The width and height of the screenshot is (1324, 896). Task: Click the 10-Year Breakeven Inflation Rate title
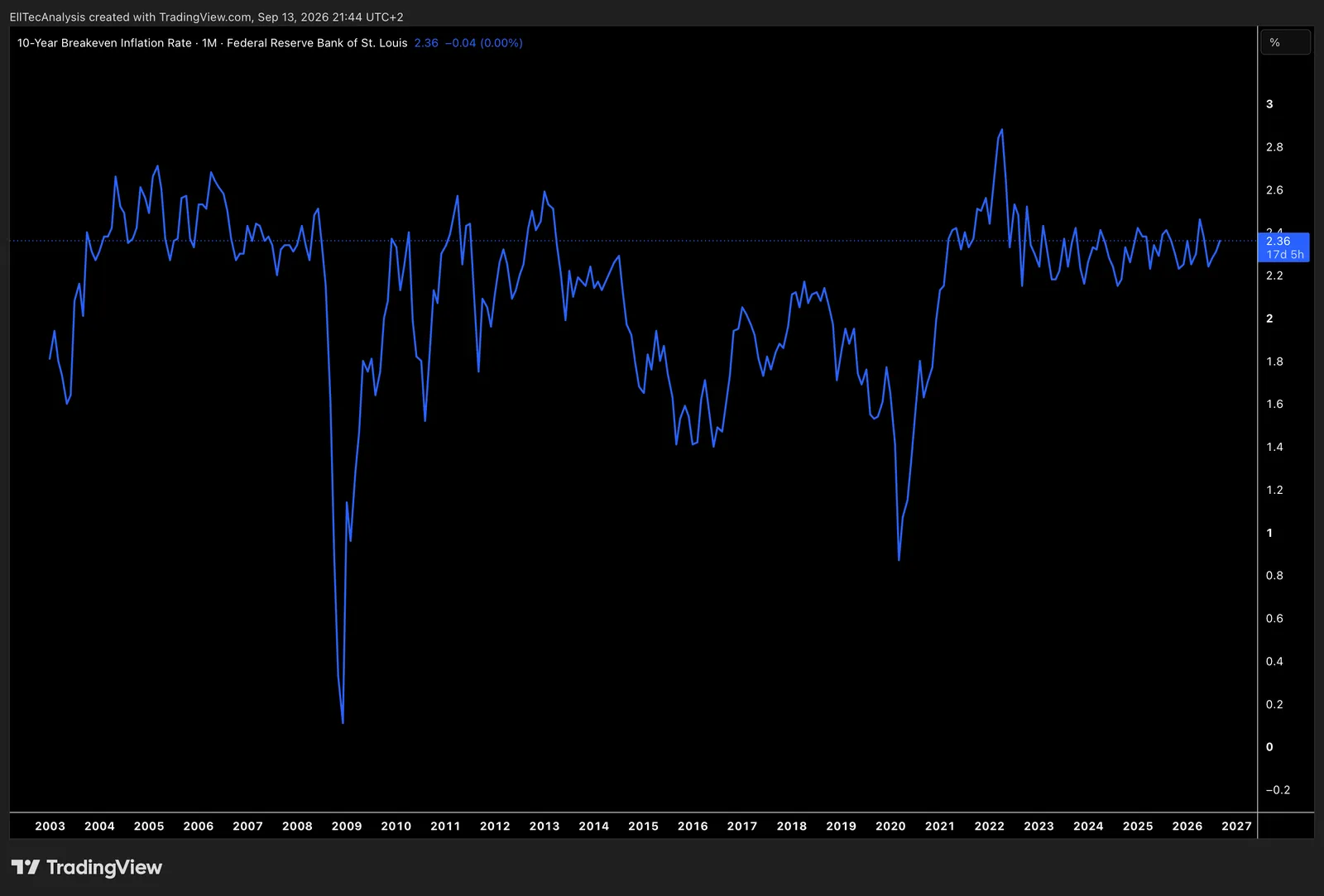[x=104, y=43]
